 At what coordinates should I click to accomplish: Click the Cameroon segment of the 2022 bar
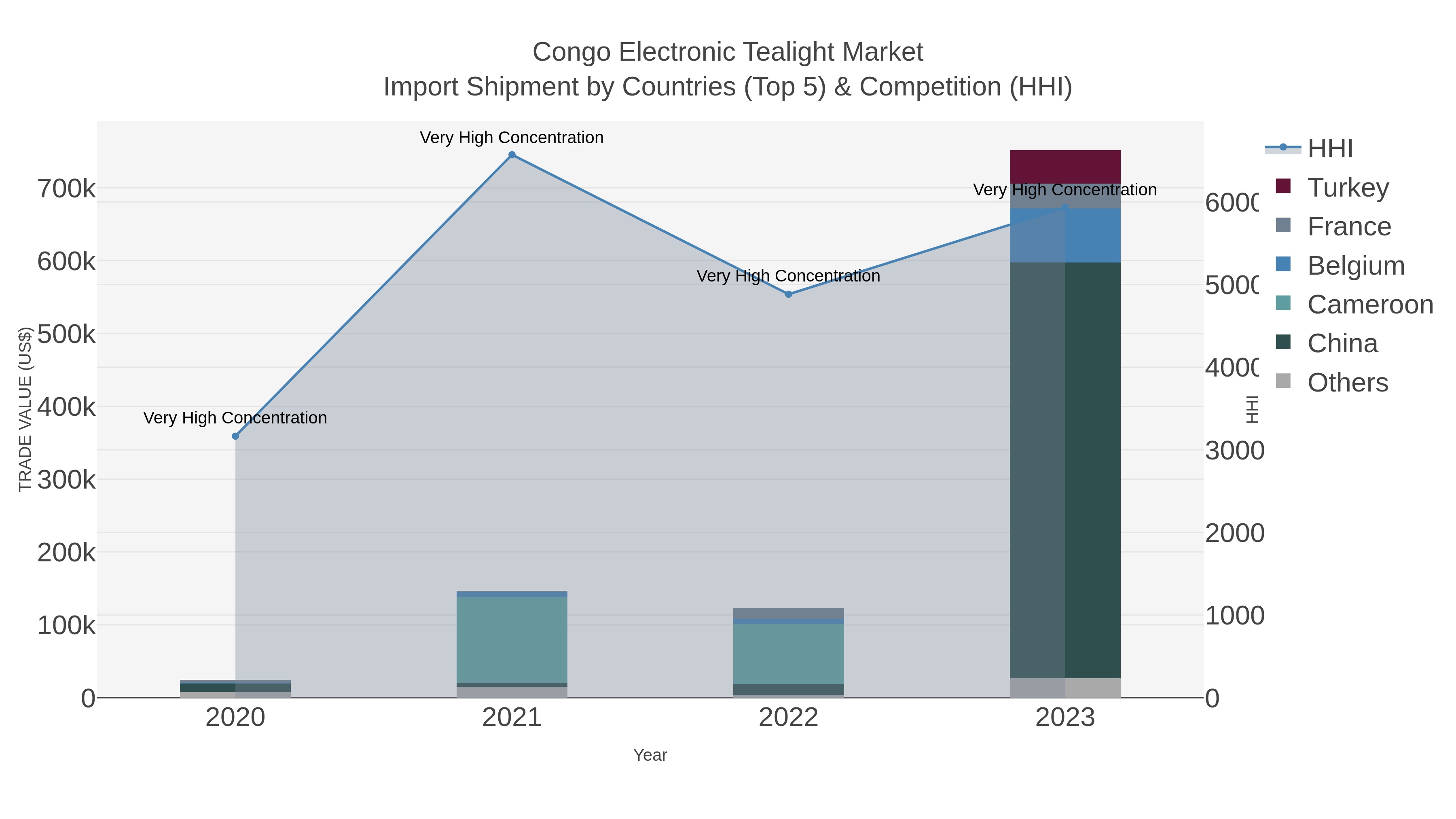click(789, 654)
